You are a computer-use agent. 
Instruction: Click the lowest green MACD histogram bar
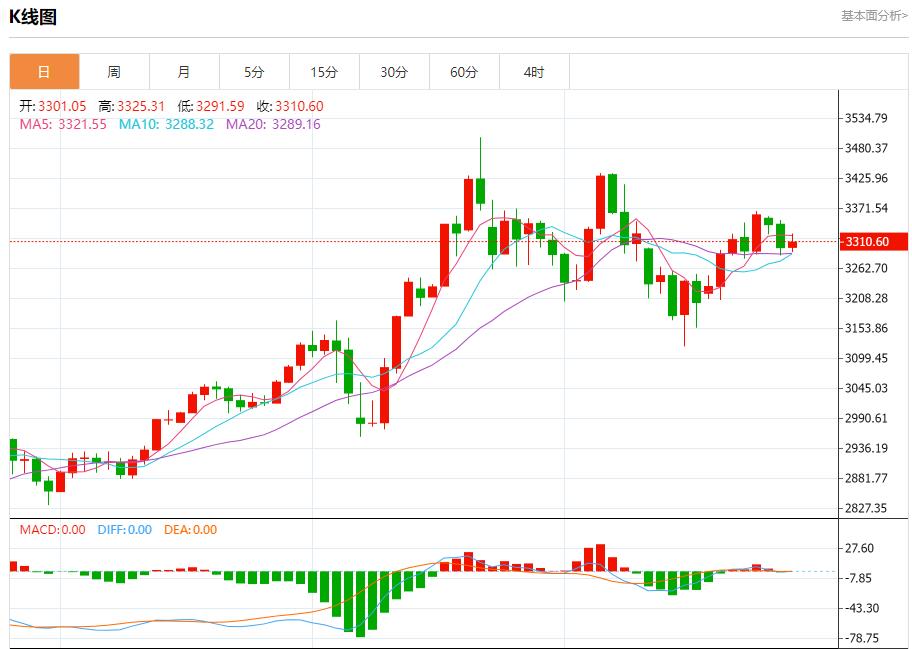[360, 604]
